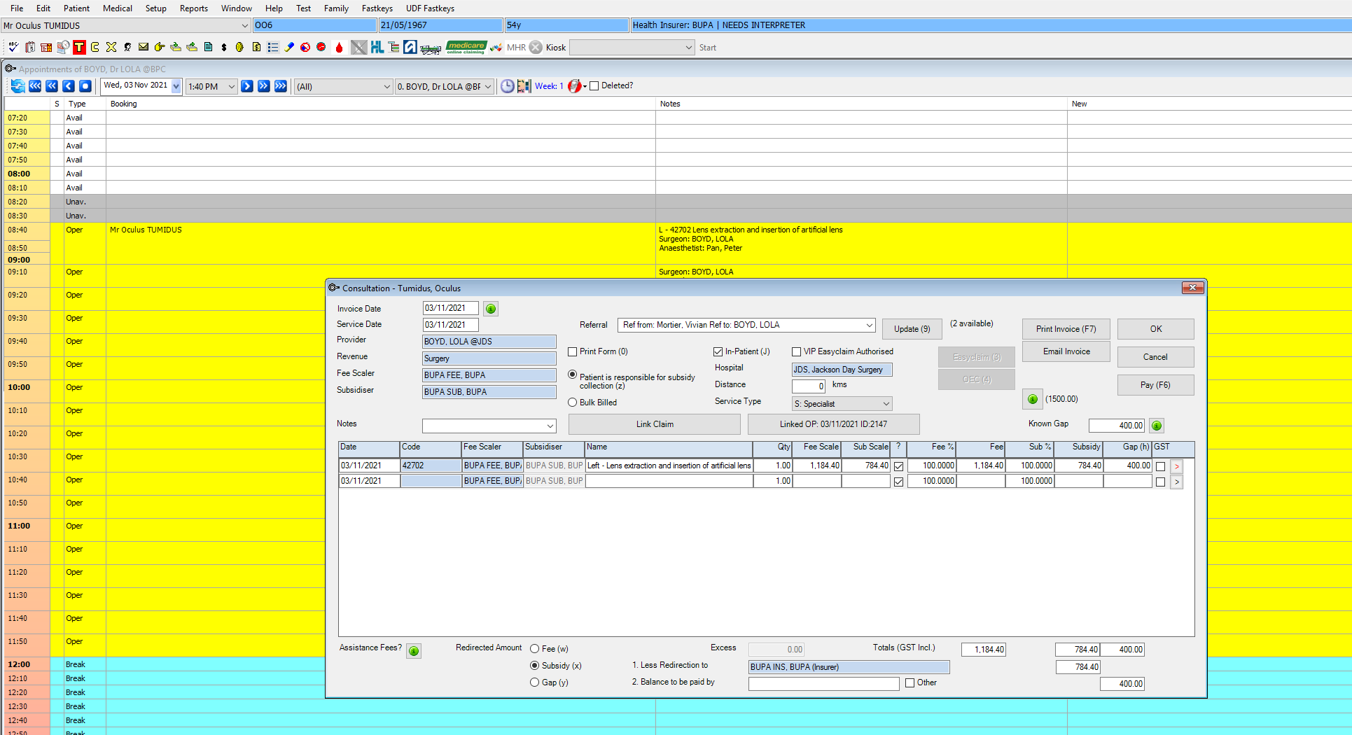The image size is (1352, 735).
Task: Click the Link Claim button
Action: [655, 424]
